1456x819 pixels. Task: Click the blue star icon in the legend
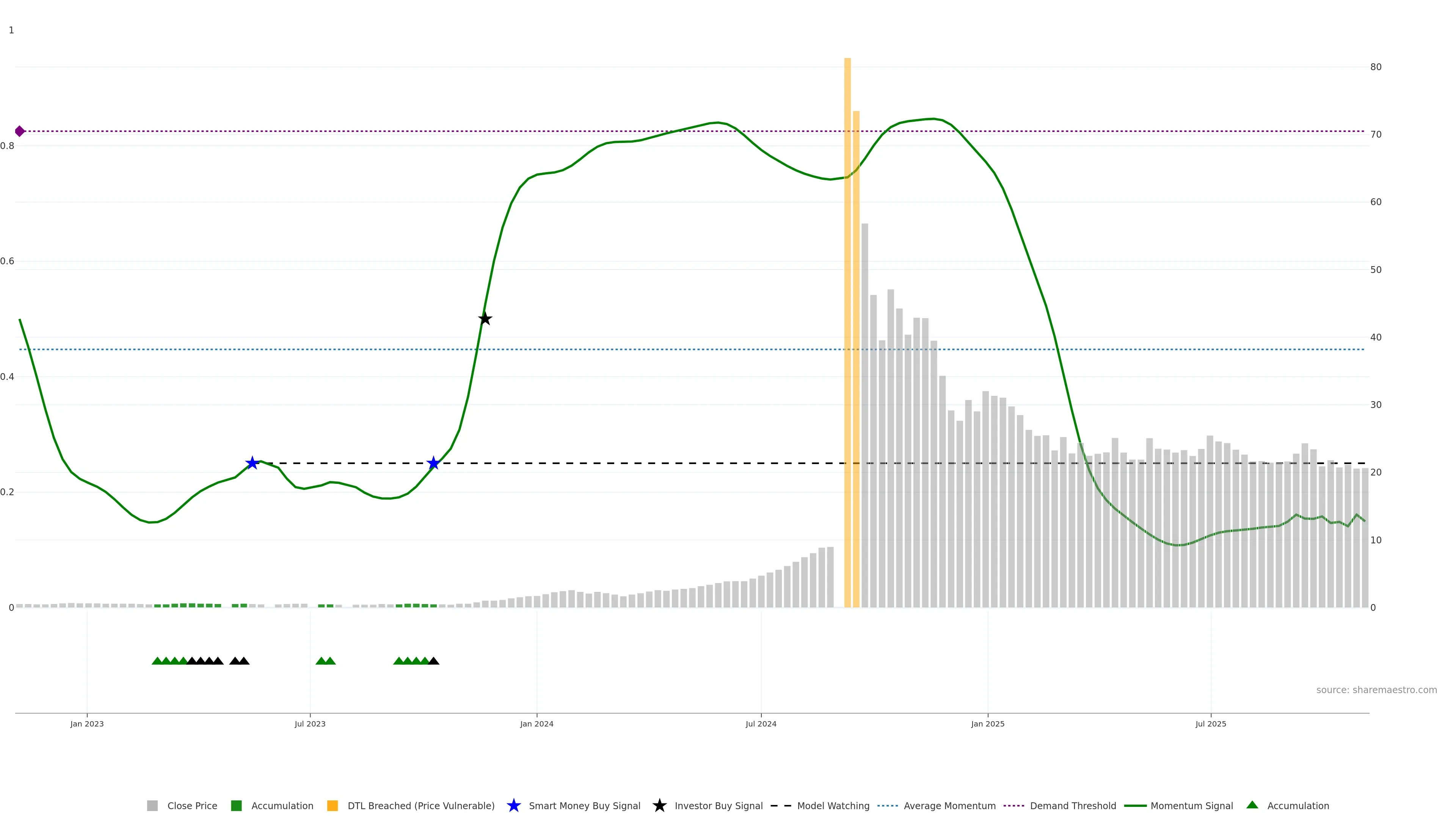[514, 805]
